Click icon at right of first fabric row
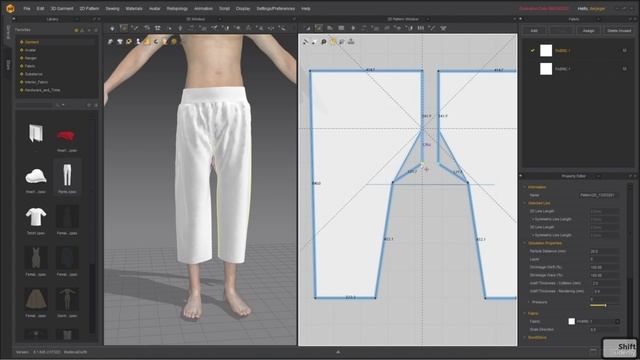 [624, 51]
